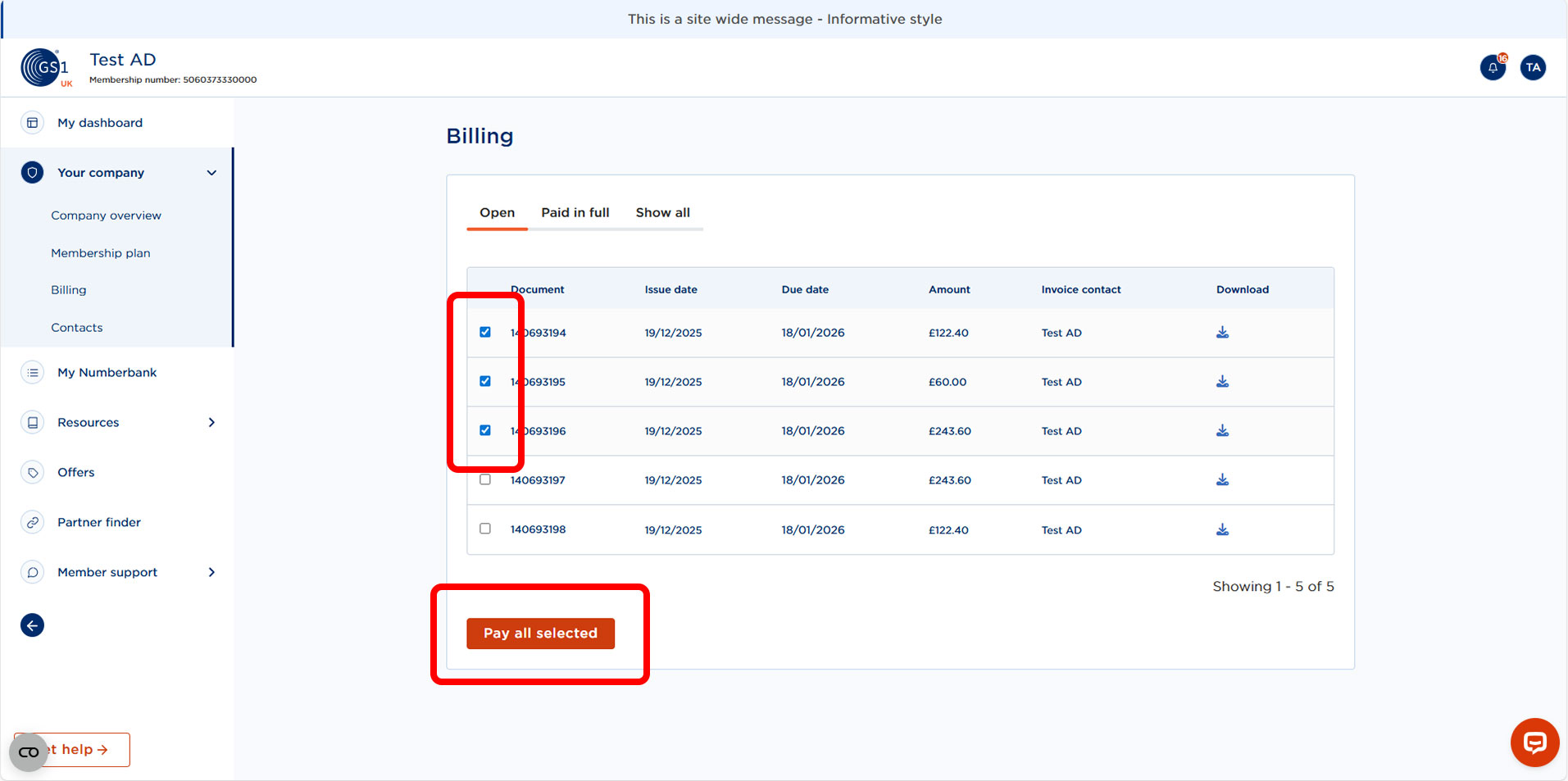
Task: Check invoice 140693198 for payment
Action: [485, 529]
